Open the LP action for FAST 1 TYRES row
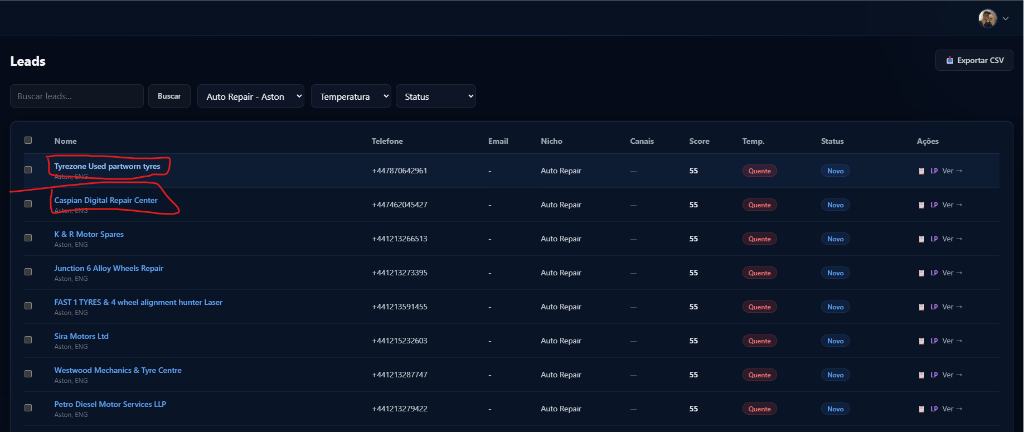 click(x=934, y=307)
